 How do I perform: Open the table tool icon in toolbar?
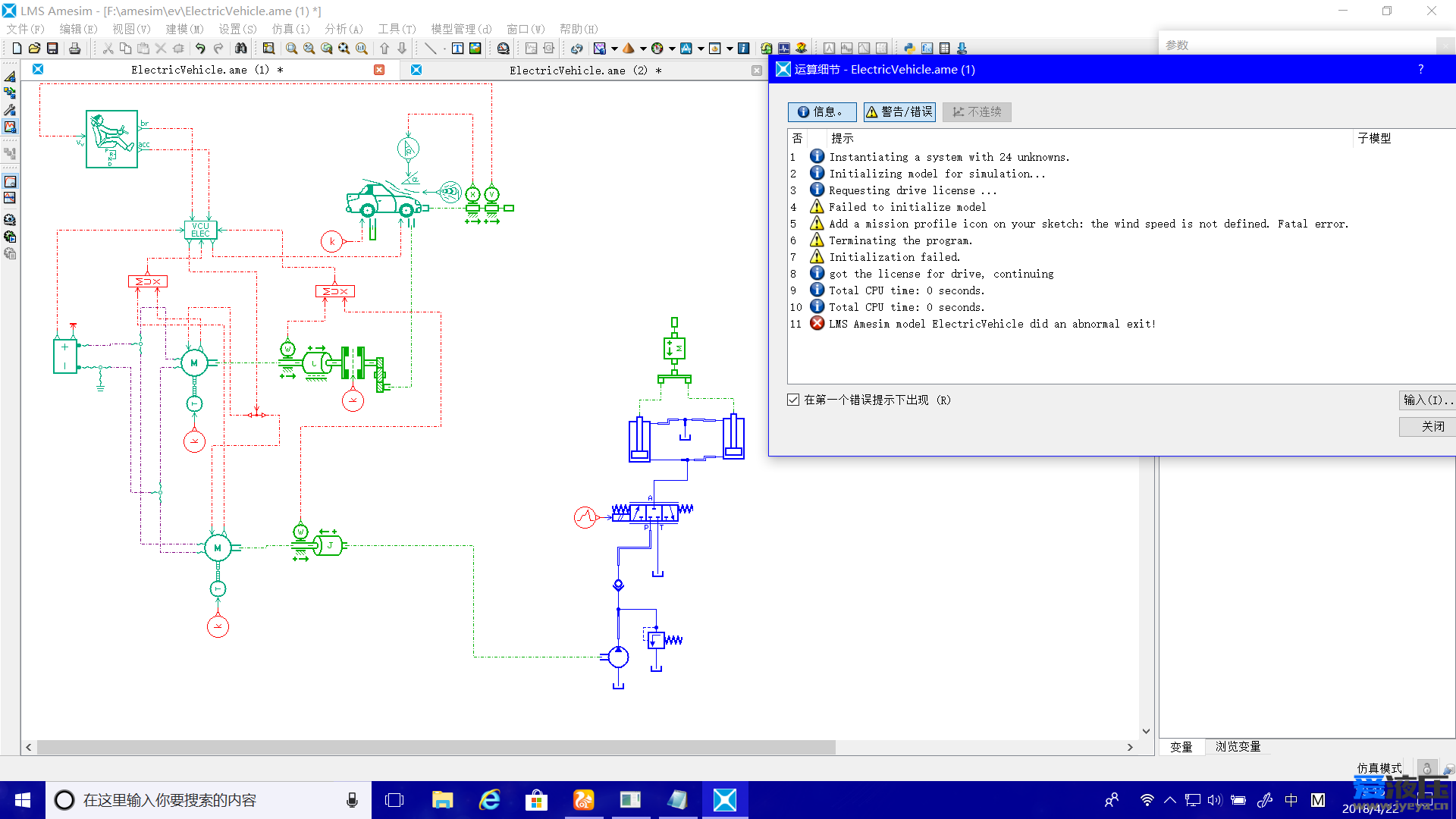click(945, 49)
